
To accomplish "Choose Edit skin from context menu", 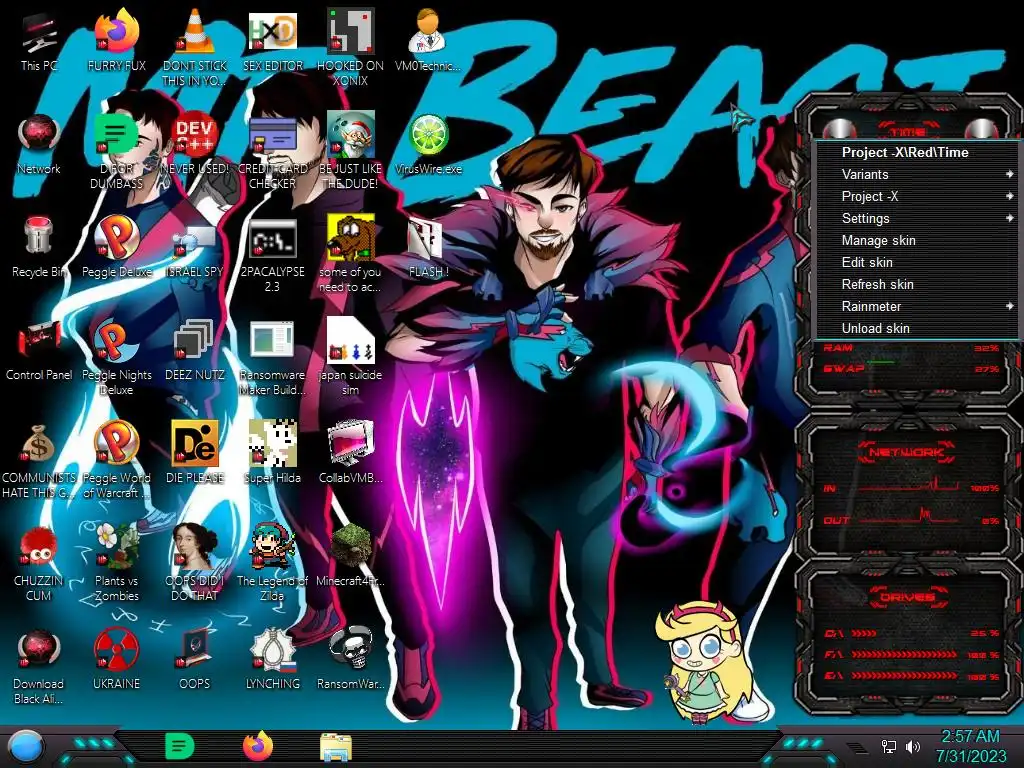I will click(917, 263).
